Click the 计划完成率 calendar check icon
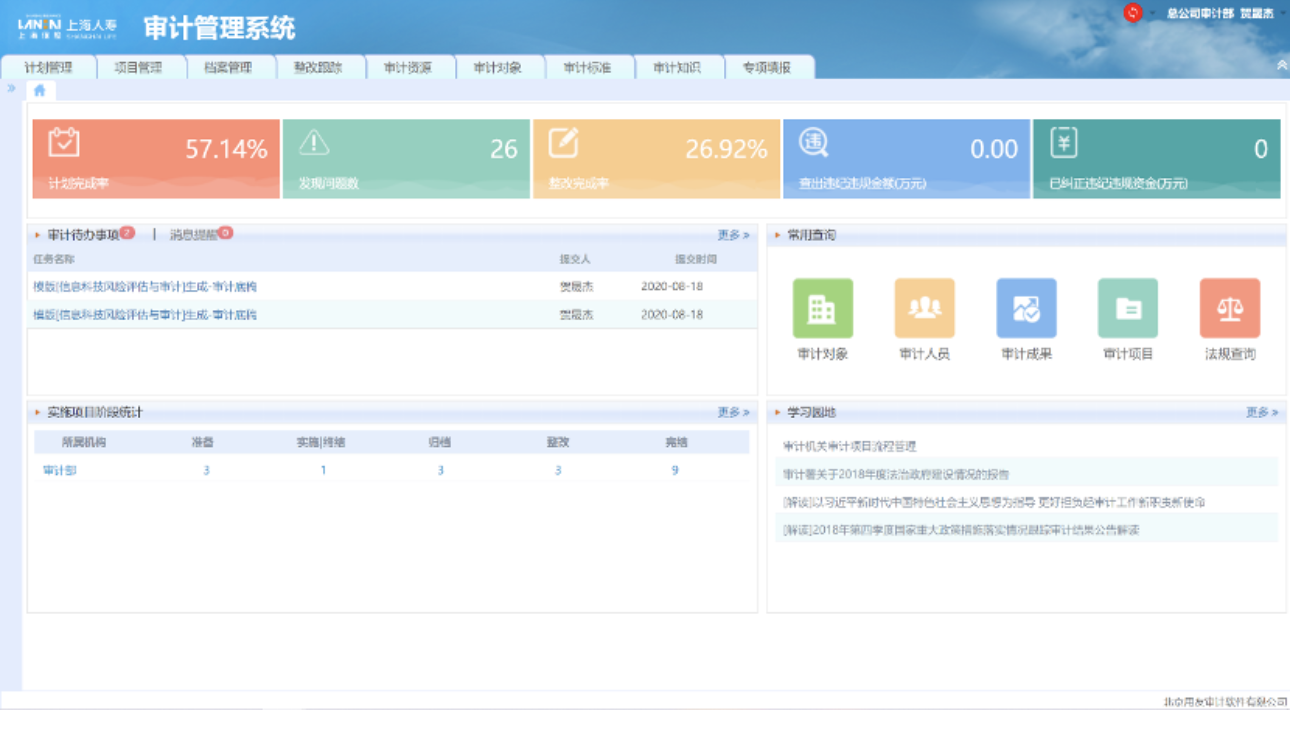This screenshot has width=1292, height=730. tap(64, 142)
